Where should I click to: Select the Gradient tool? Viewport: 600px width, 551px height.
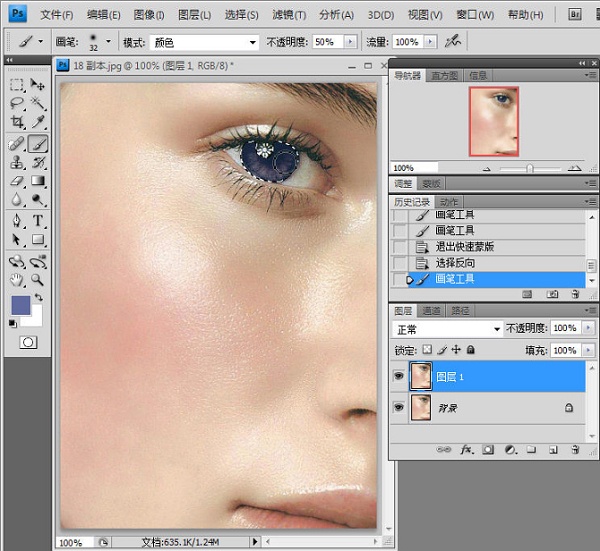click(38, 181)
